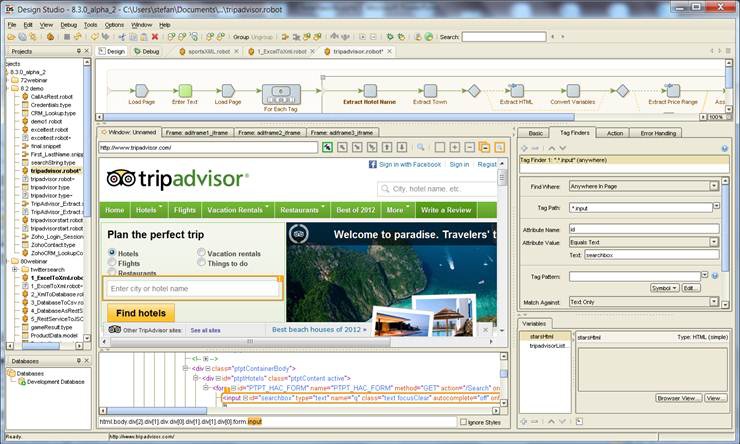Image resolution: width=740 pixels, height=444 pixels.
Task: Switch to the Error Handling tab
Action: [x=658, y=134]
